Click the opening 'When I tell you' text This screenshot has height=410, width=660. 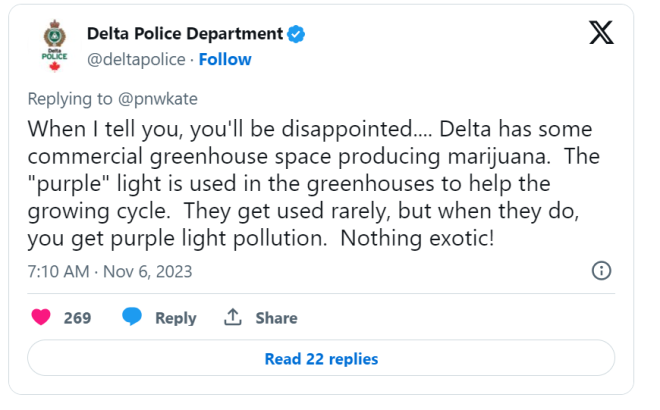point(95,131)
